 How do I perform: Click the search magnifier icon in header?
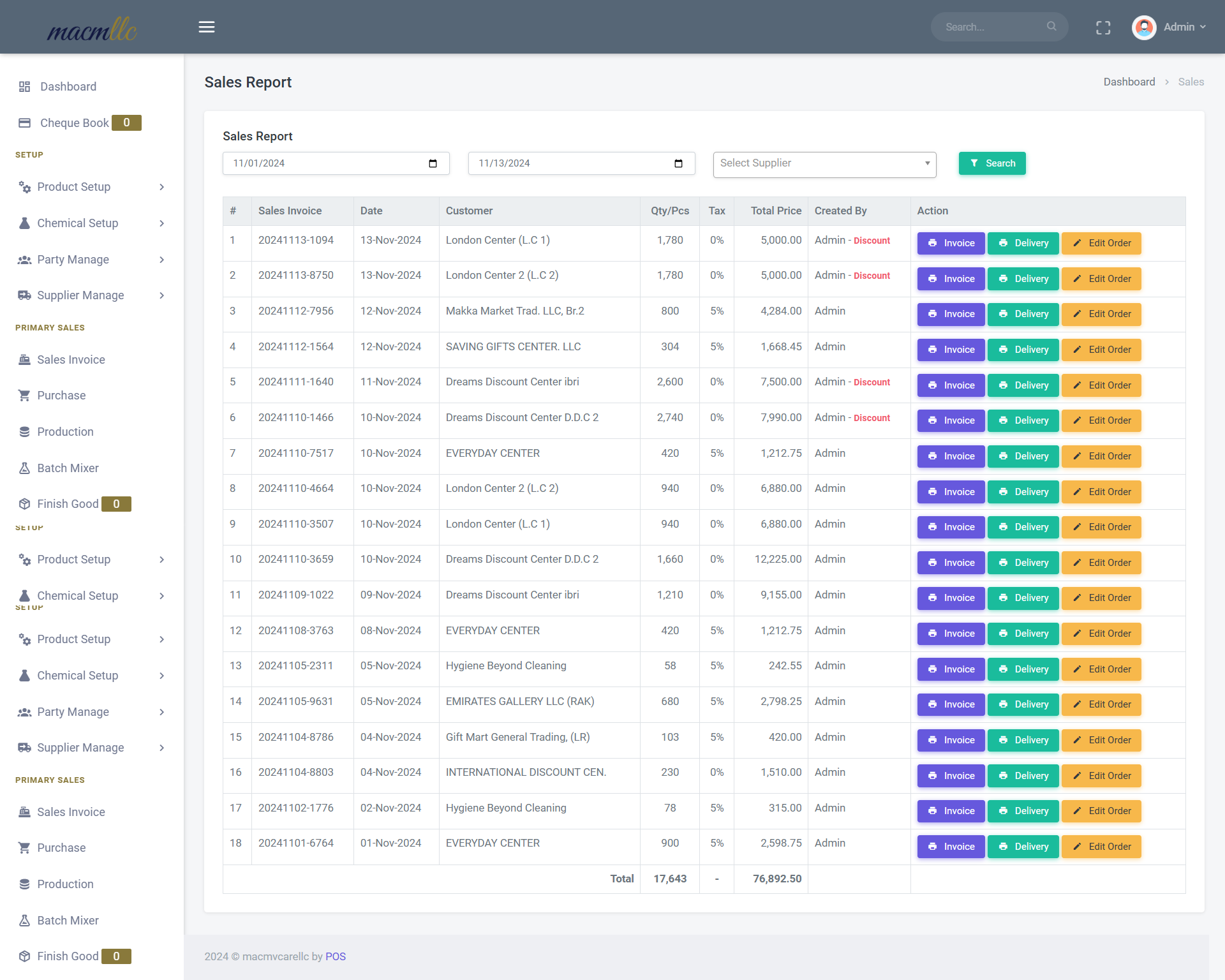coord(1051,26)
